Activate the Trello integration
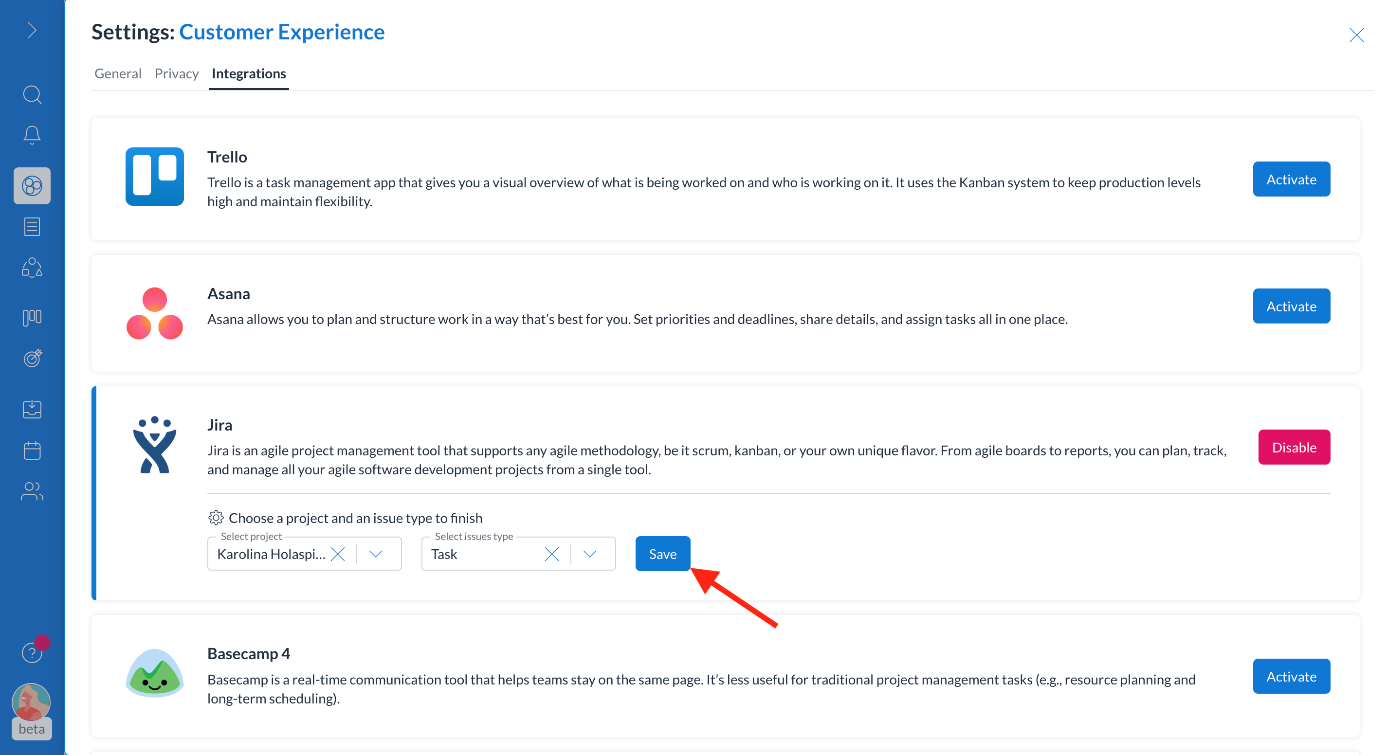Viewport: 1387px width, 755px height. (x=1291, y=179)
